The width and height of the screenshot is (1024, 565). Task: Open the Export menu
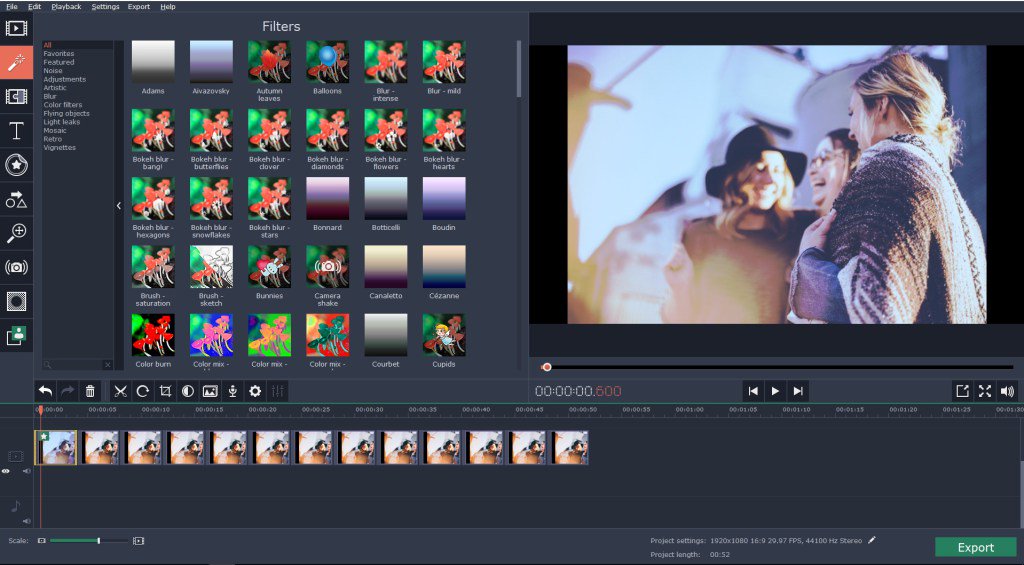point(139,6)
